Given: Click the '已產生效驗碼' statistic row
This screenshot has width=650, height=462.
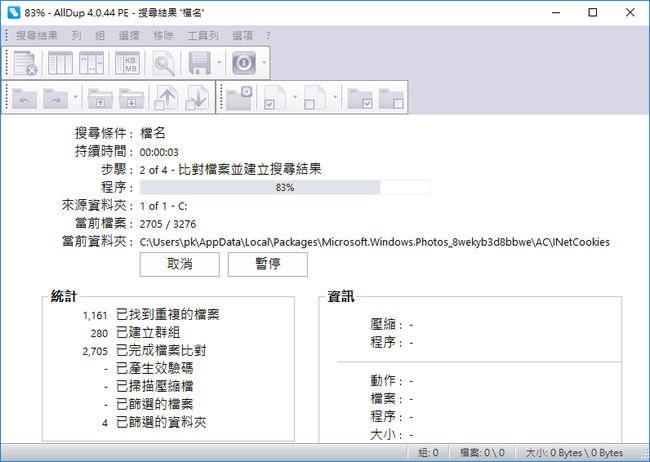Looking at the screenshot, I should tap(148, 369).
